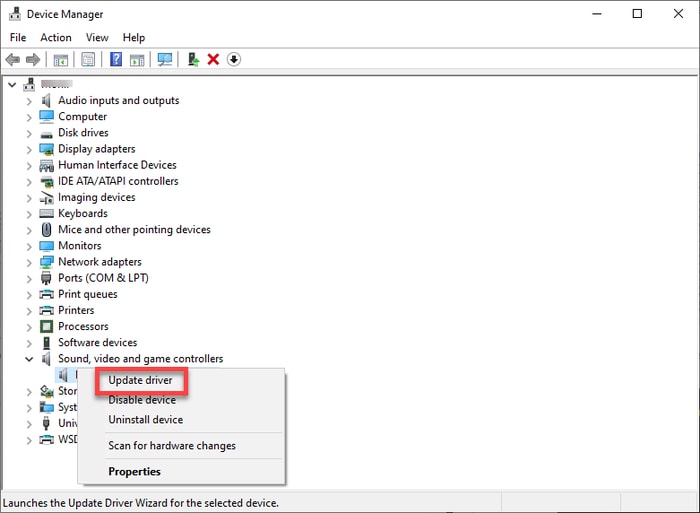
Task: Click the Disk drives icon
Action: 46,133
